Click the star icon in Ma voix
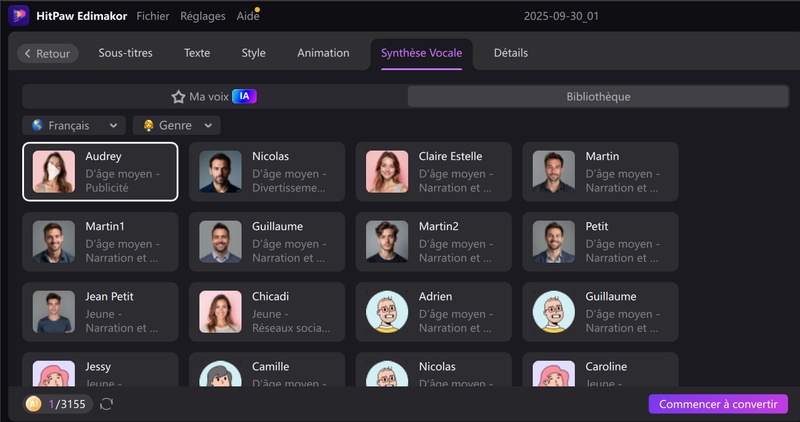The image size is (800, 422). pyautogui.click(x=178, y=97)
